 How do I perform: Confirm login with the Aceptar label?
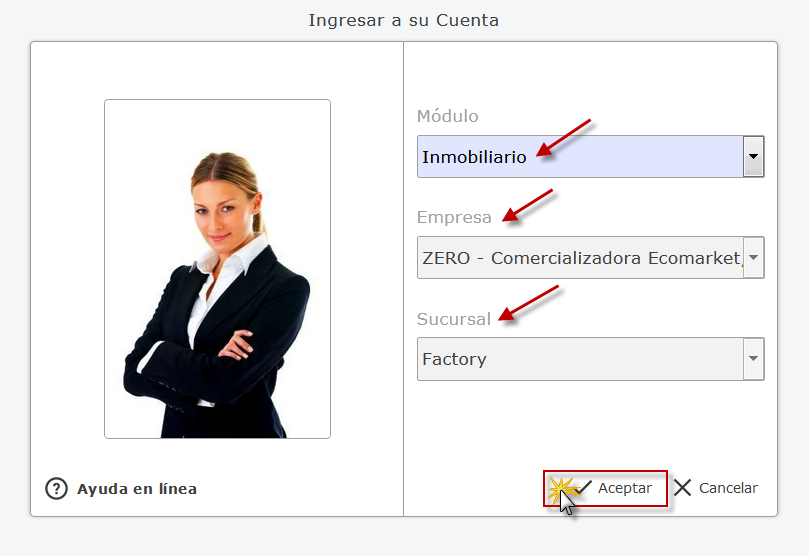click(625, 488)
